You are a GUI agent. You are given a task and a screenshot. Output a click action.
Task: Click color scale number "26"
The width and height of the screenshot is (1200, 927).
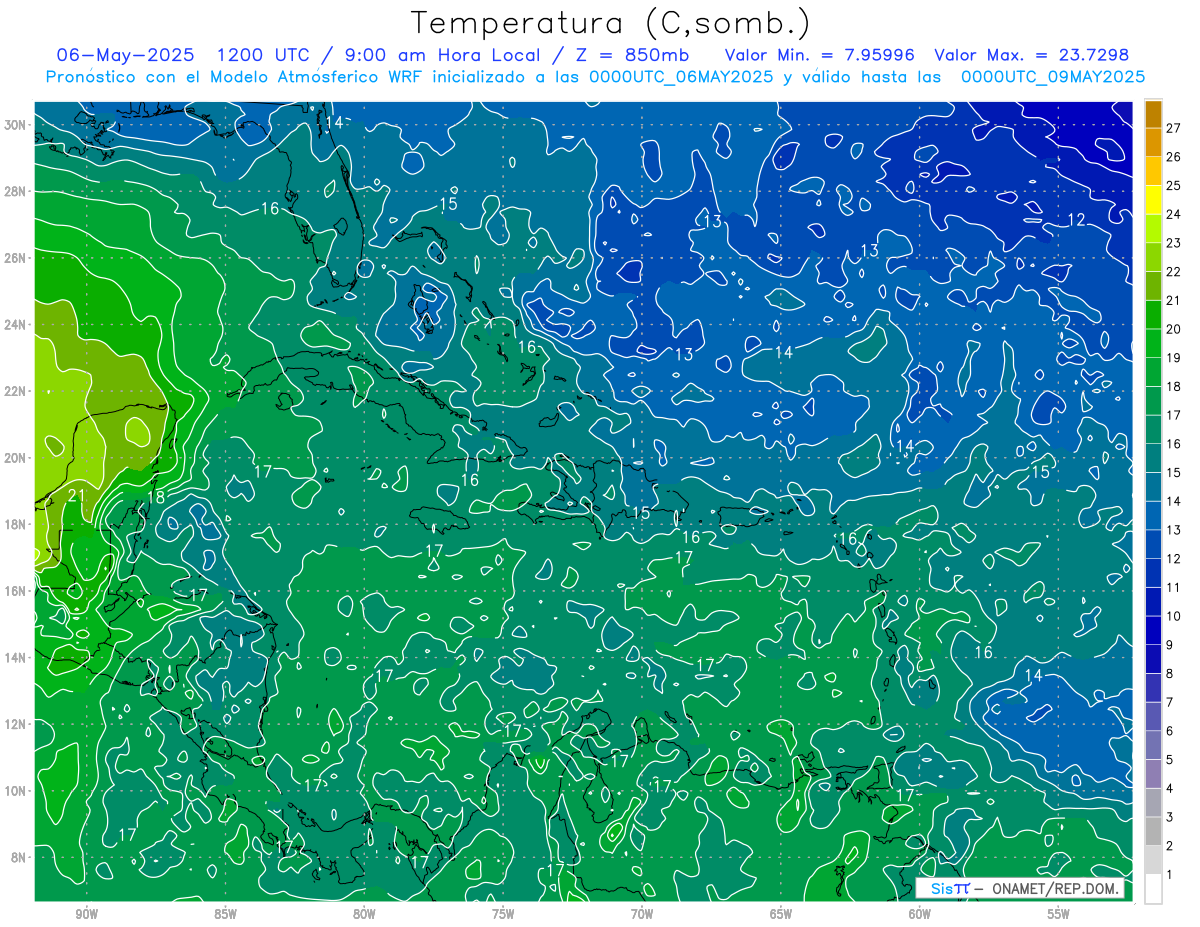[x=1174, y=157]
